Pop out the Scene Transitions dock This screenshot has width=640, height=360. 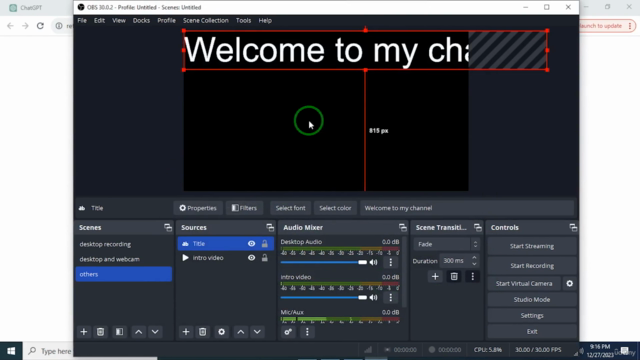point(478,227)
